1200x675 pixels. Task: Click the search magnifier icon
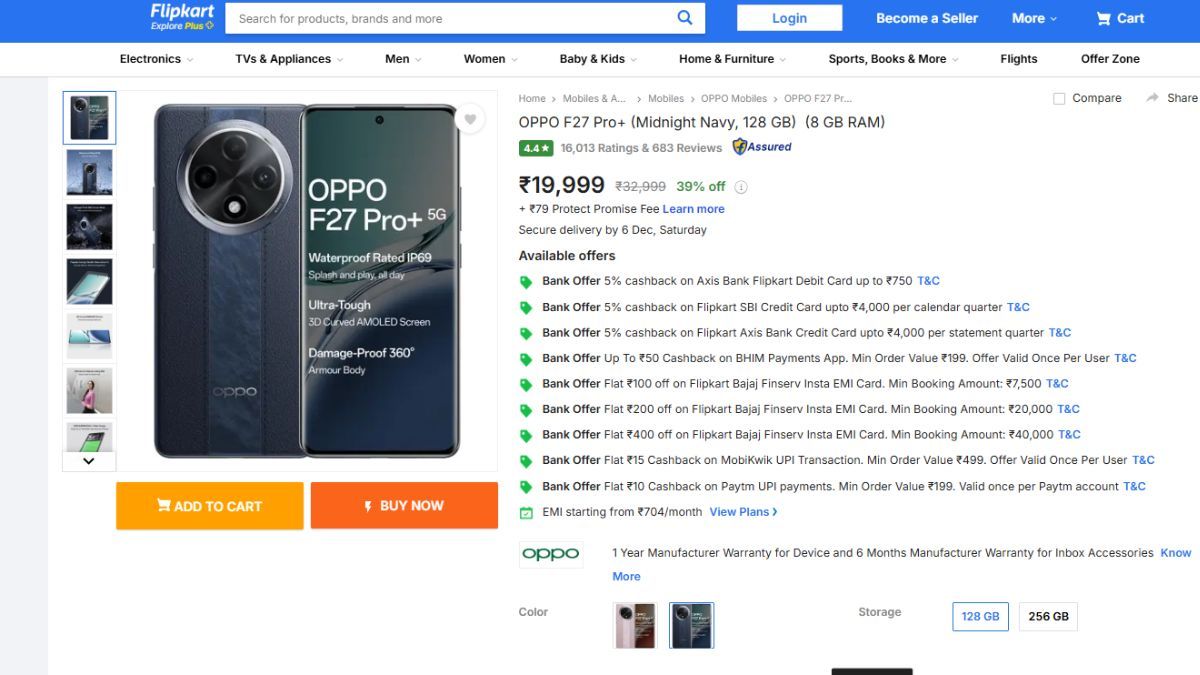coord(685,17)
